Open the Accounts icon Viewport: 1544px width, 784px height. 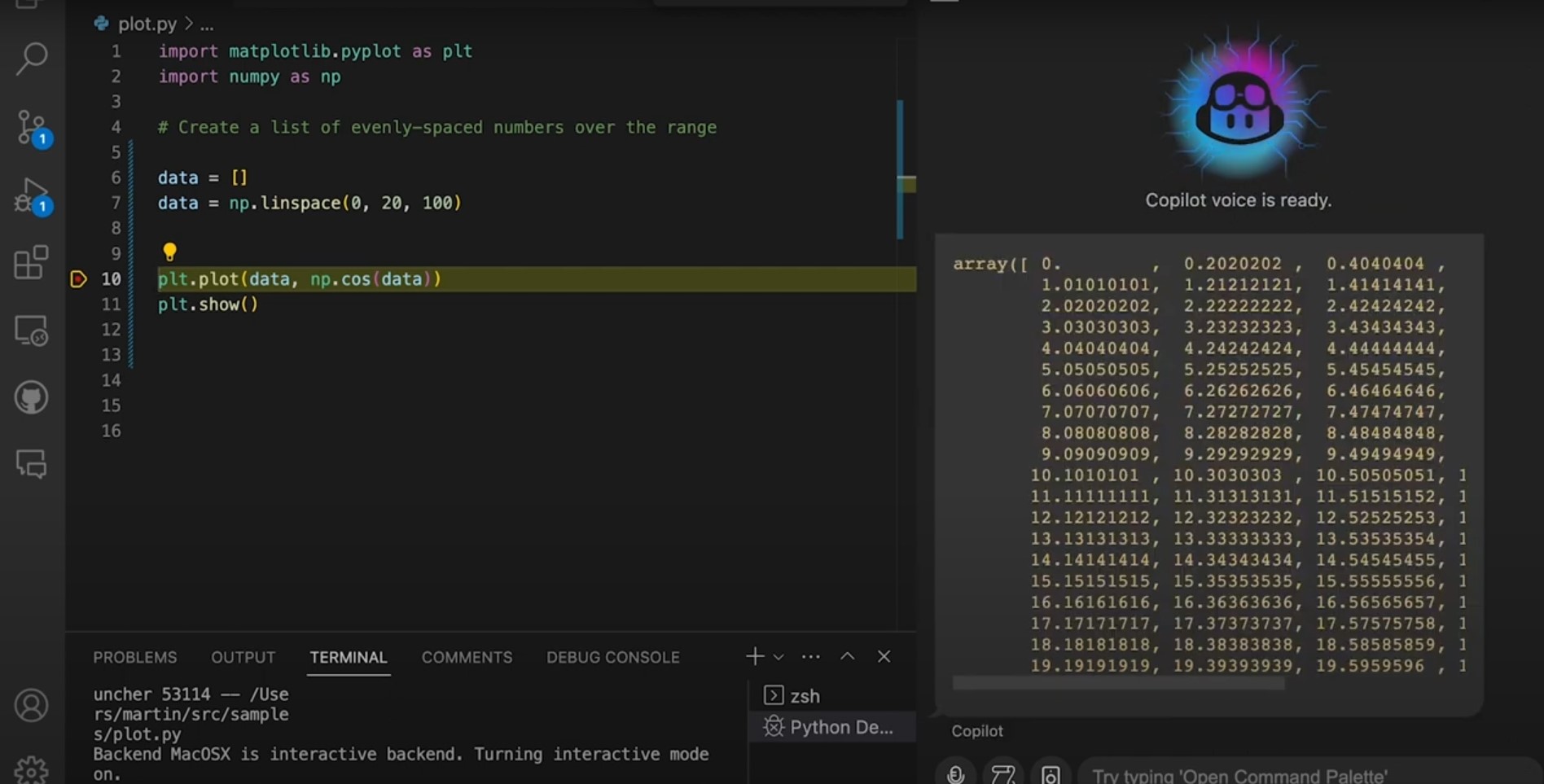tap(32, 705)
